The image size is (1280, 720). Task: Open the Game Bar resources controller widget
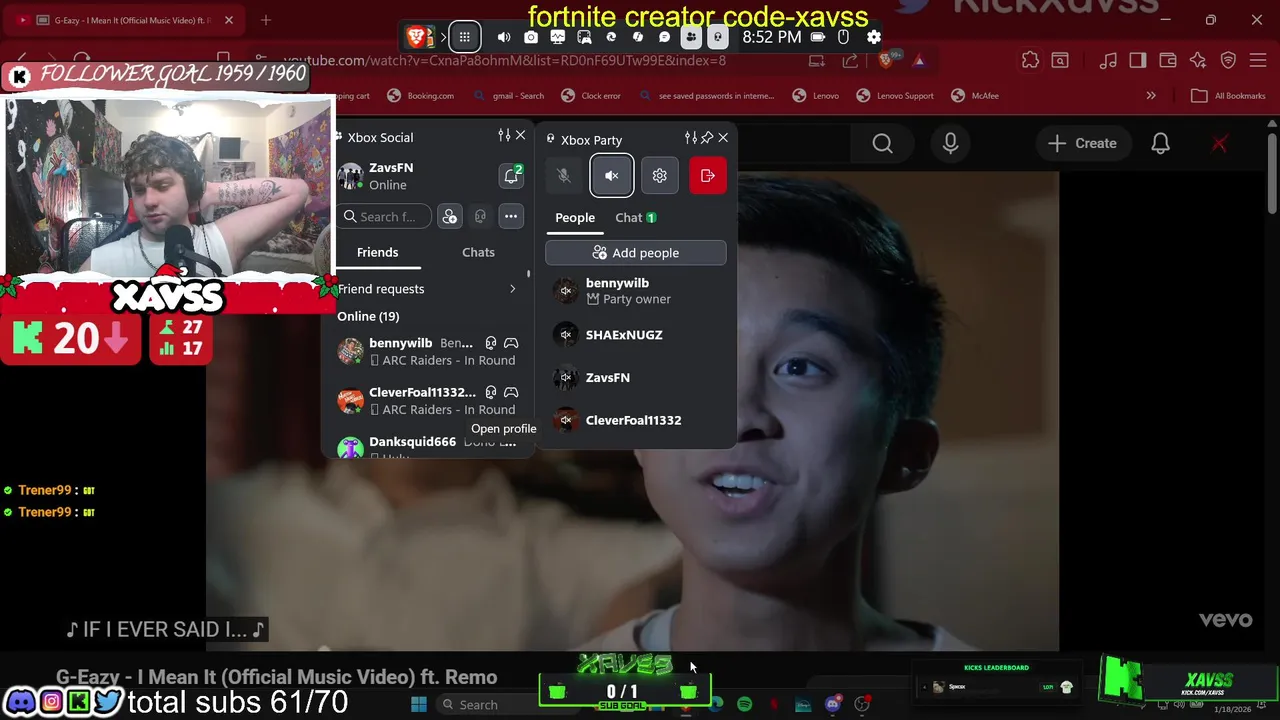point(584,37)
